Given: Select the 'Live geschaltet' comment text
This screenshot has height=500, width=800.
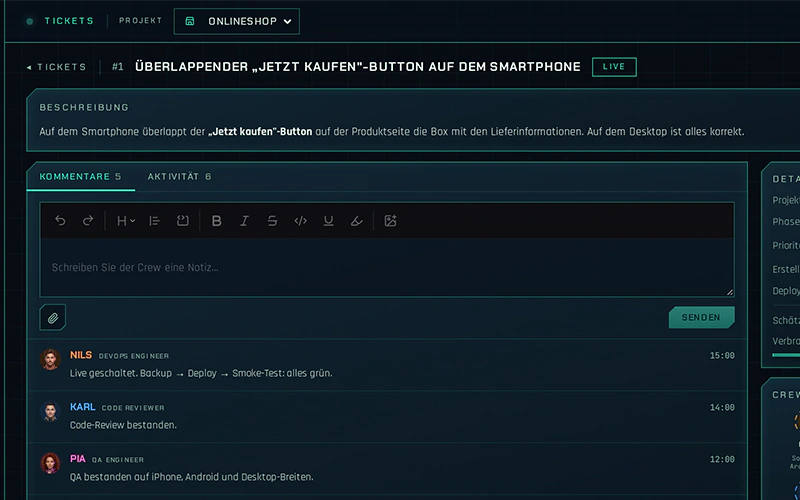Looking at the screenshot, I should click(x=201, y=373).
